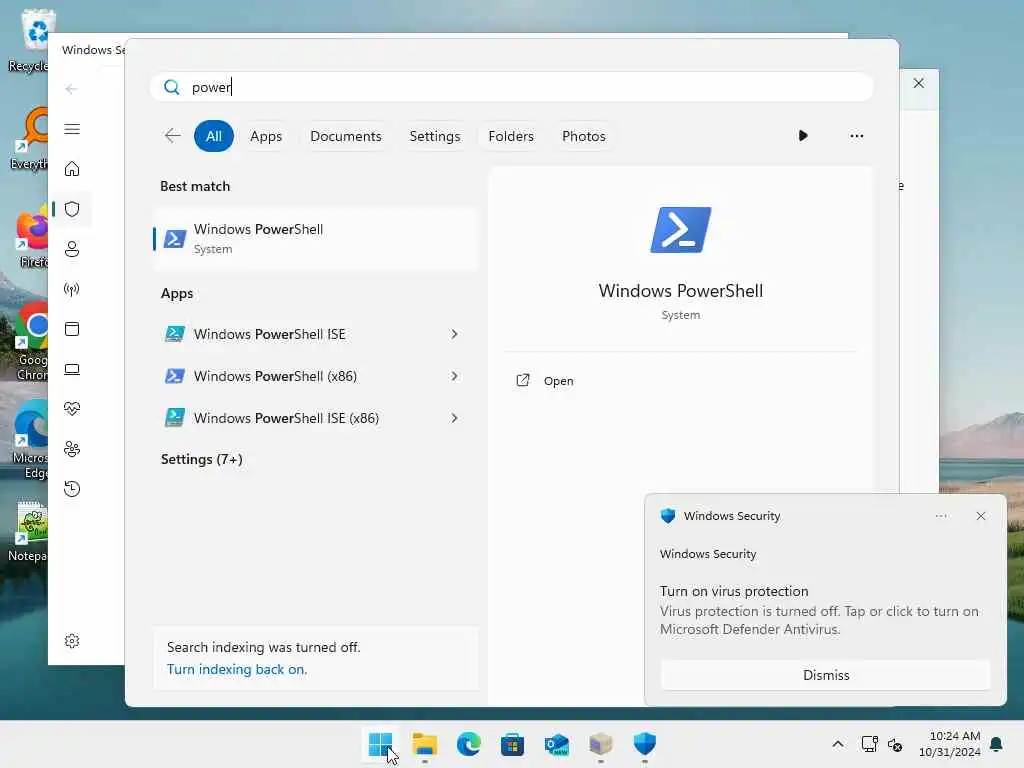Open notification bell in taskbar
The height and width of the screenshot is (768, 1024).
[x=997, y=744]
